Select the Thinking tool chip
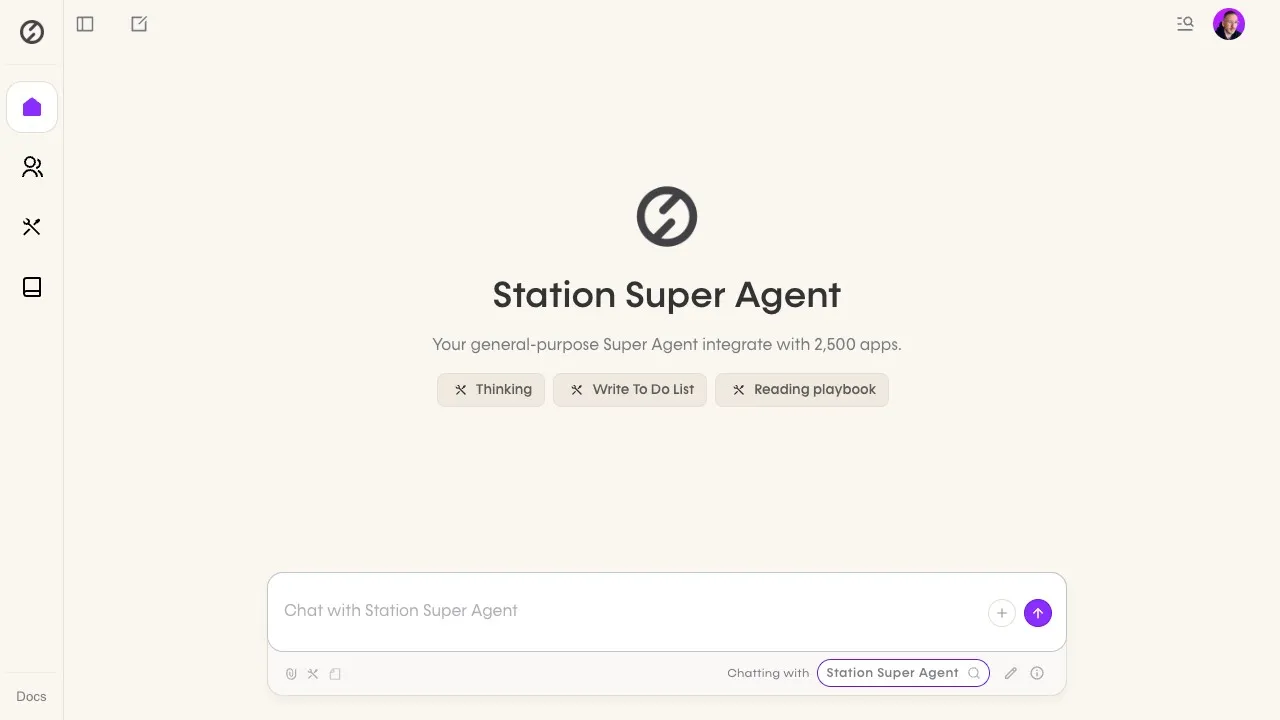1280x720 pixels. pos(491,390)
